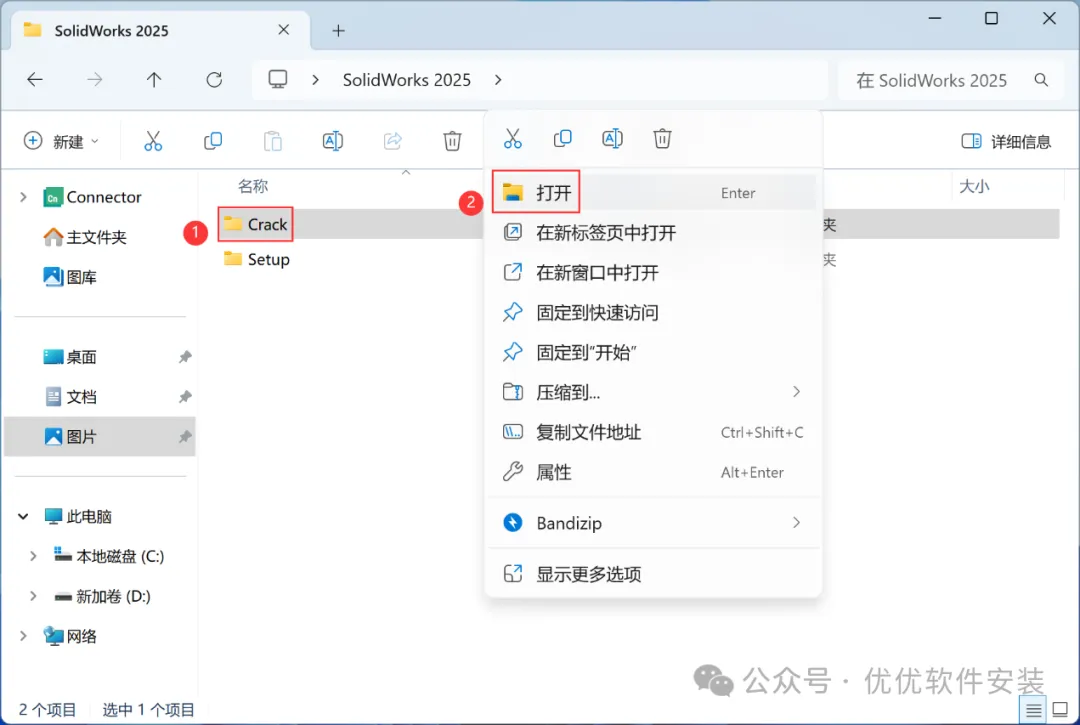This screenshot has width=1080, height=725.
Task: Click the Copy icon in the context menu
Action: 563,138
